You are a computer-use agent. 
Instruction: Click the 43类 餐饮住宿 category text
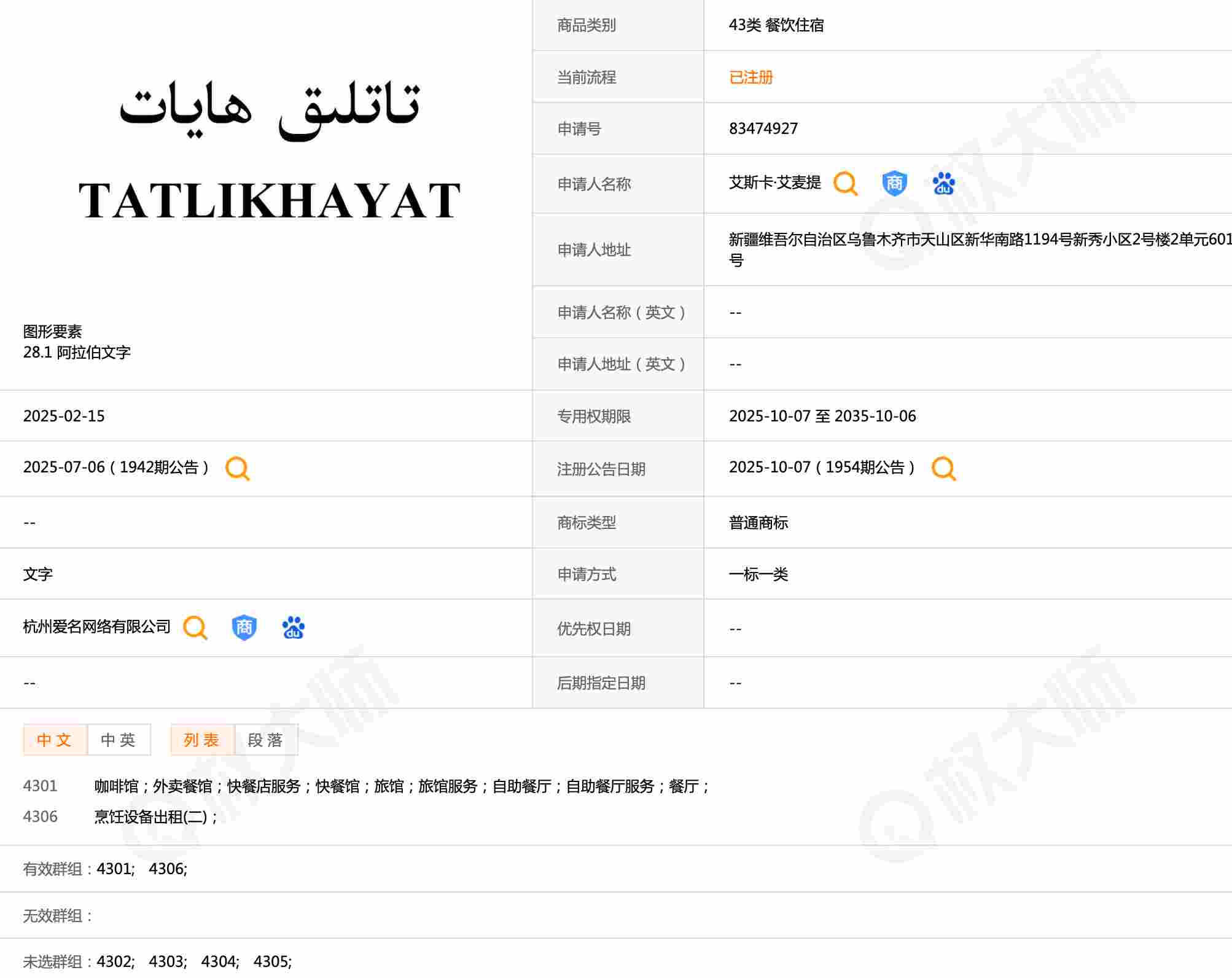pos(776,25)
